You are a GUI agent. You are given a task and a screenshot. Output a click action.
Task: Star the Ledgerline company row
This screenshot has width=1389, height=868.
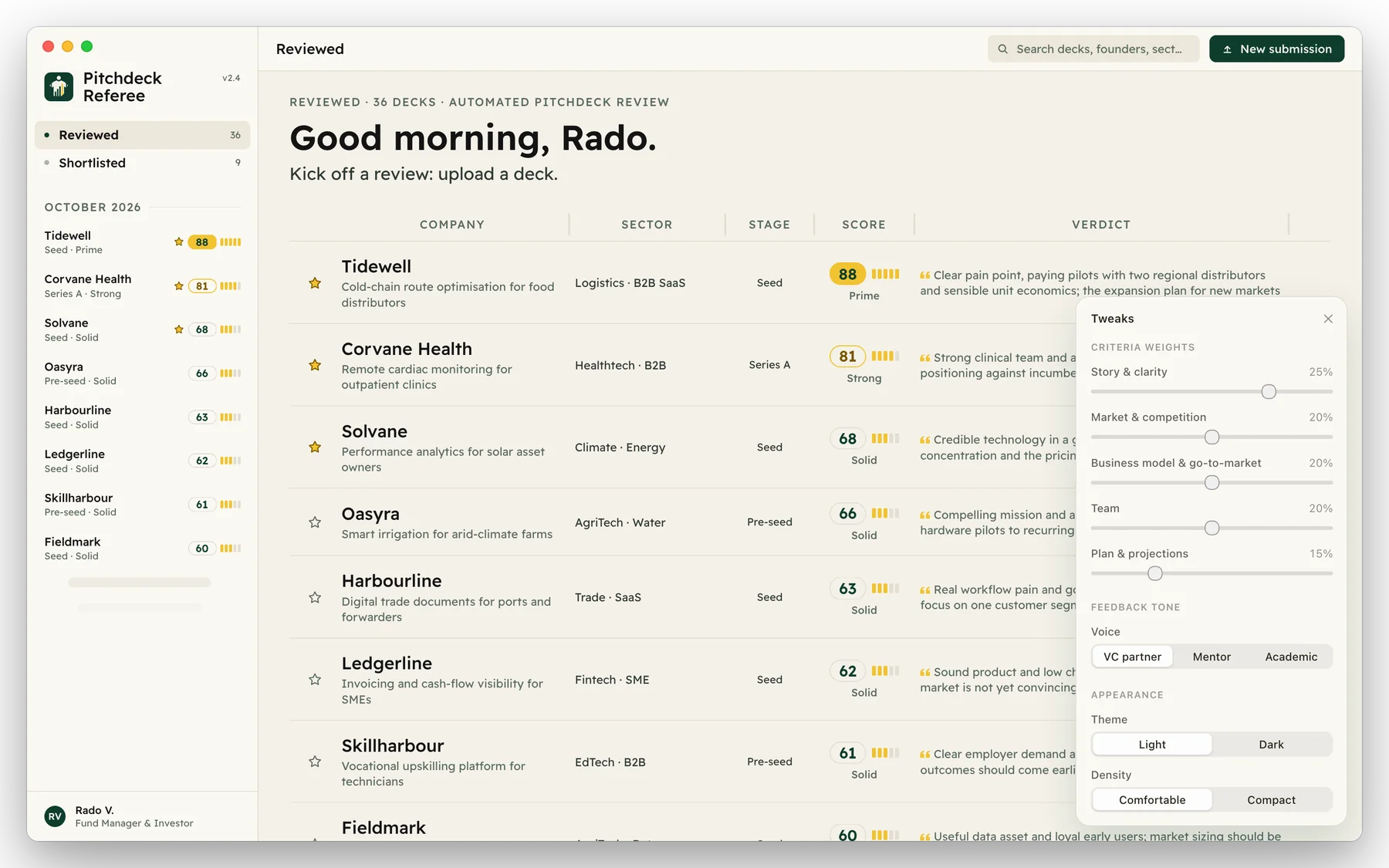tap(315, 679)
